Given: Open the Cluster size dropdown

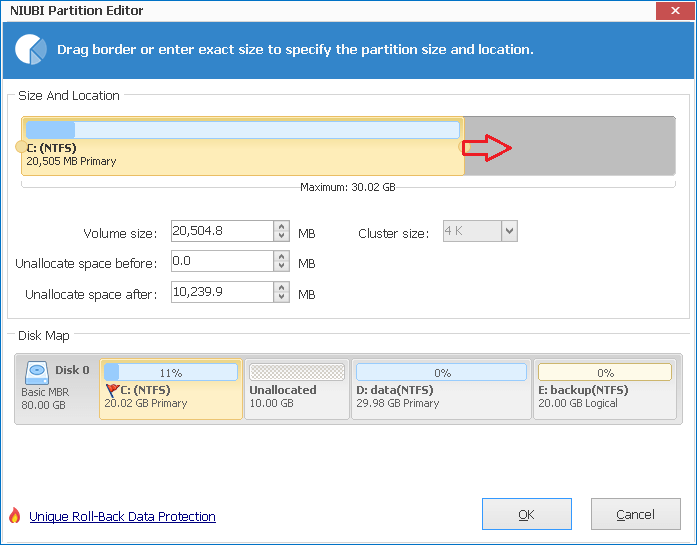Looking at the screenshot, I should tap(509, 231).
